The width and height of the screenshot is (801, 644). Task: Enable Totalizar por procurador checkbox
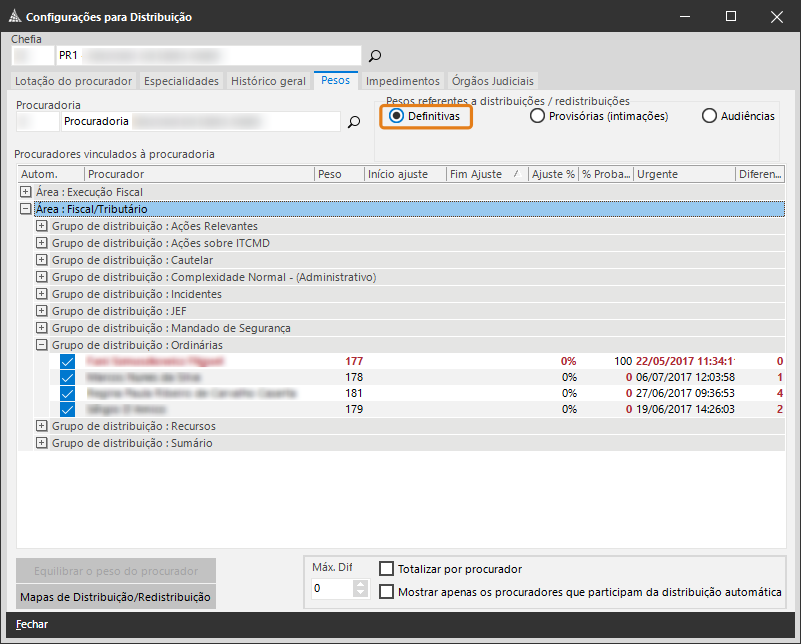click(386, 569)
